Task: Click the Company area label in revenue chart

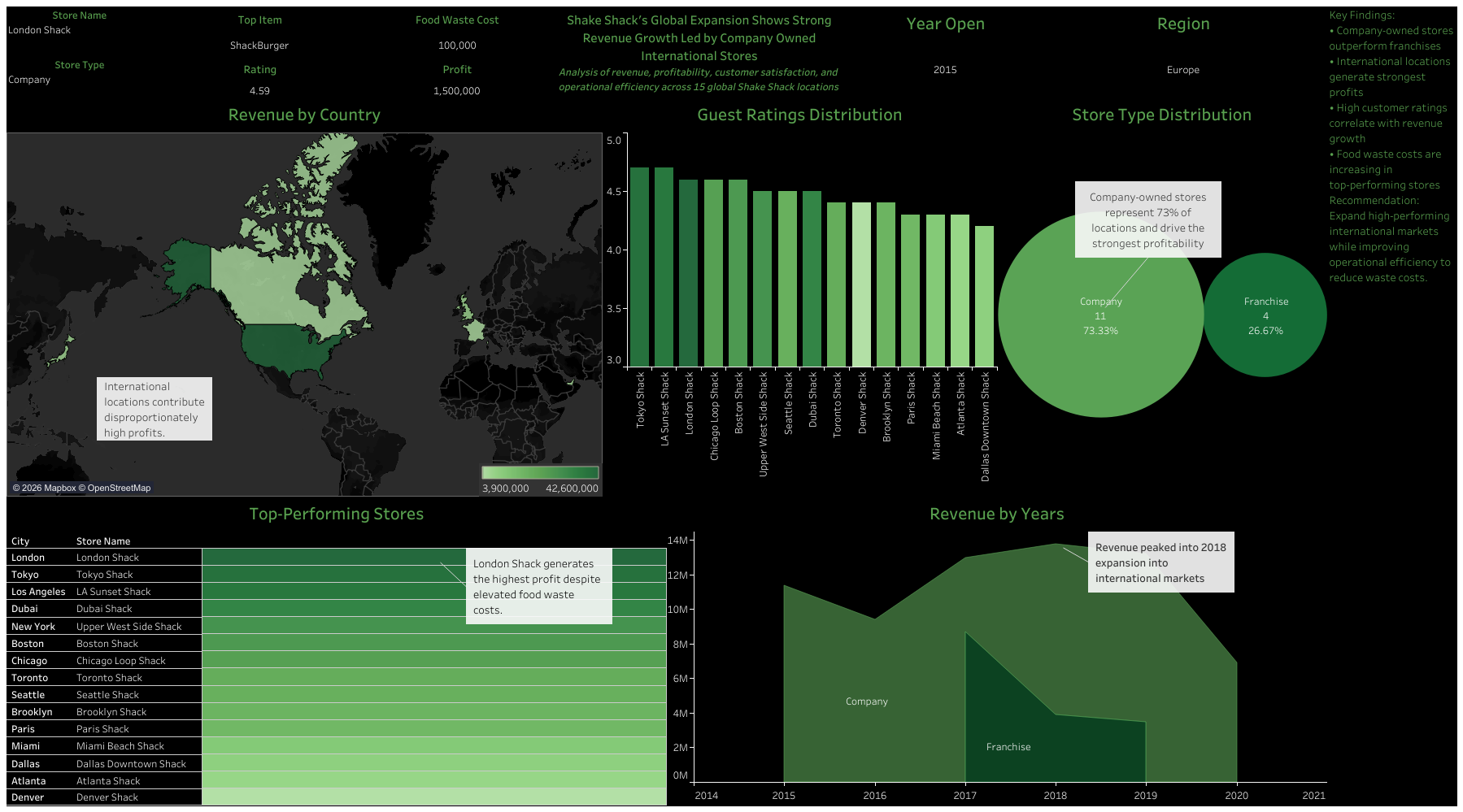Action: point(867,701)
